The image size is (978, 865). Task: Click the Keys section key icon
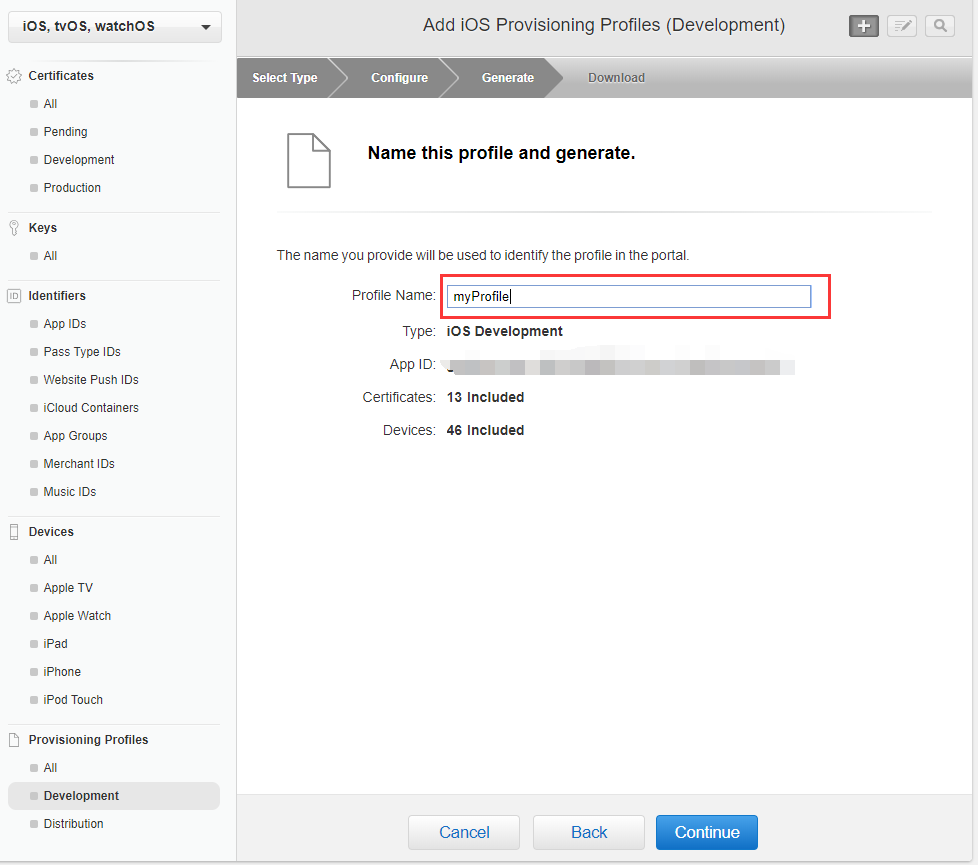coord(14,228)
